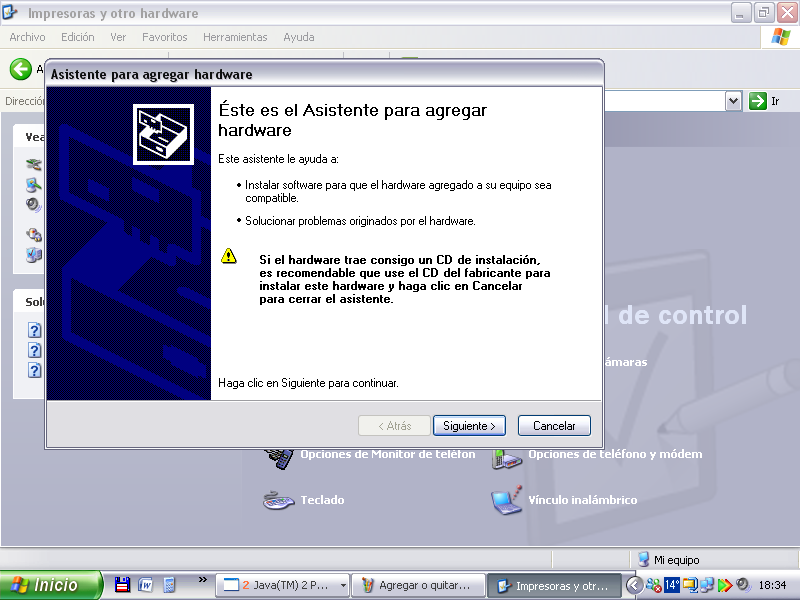Open Opciones de teléfono y módem icon
Viewport: 800px width, 600px height.
tap(507, 456)
